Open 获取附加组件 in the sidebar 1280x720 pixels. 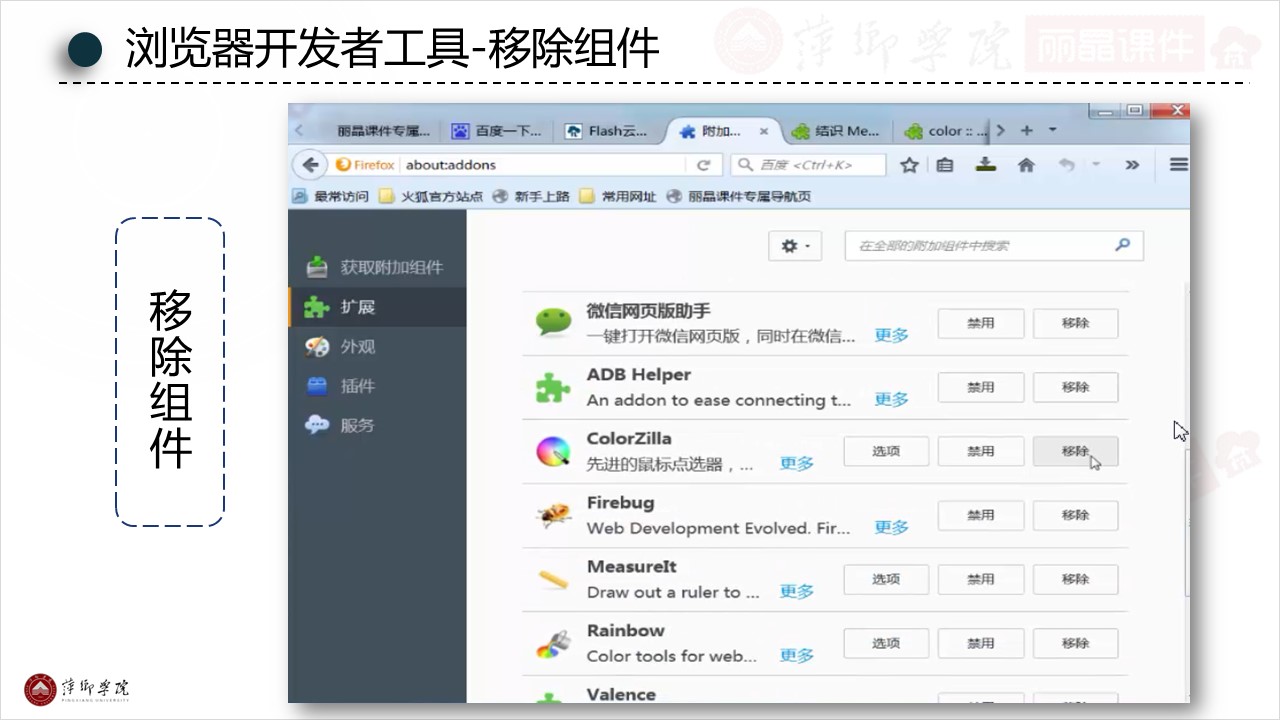point(377,267)
